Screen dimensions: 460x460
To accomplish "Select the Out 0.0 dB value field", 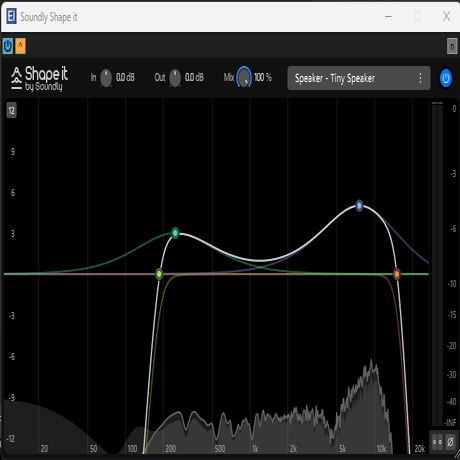I will 194,78.
